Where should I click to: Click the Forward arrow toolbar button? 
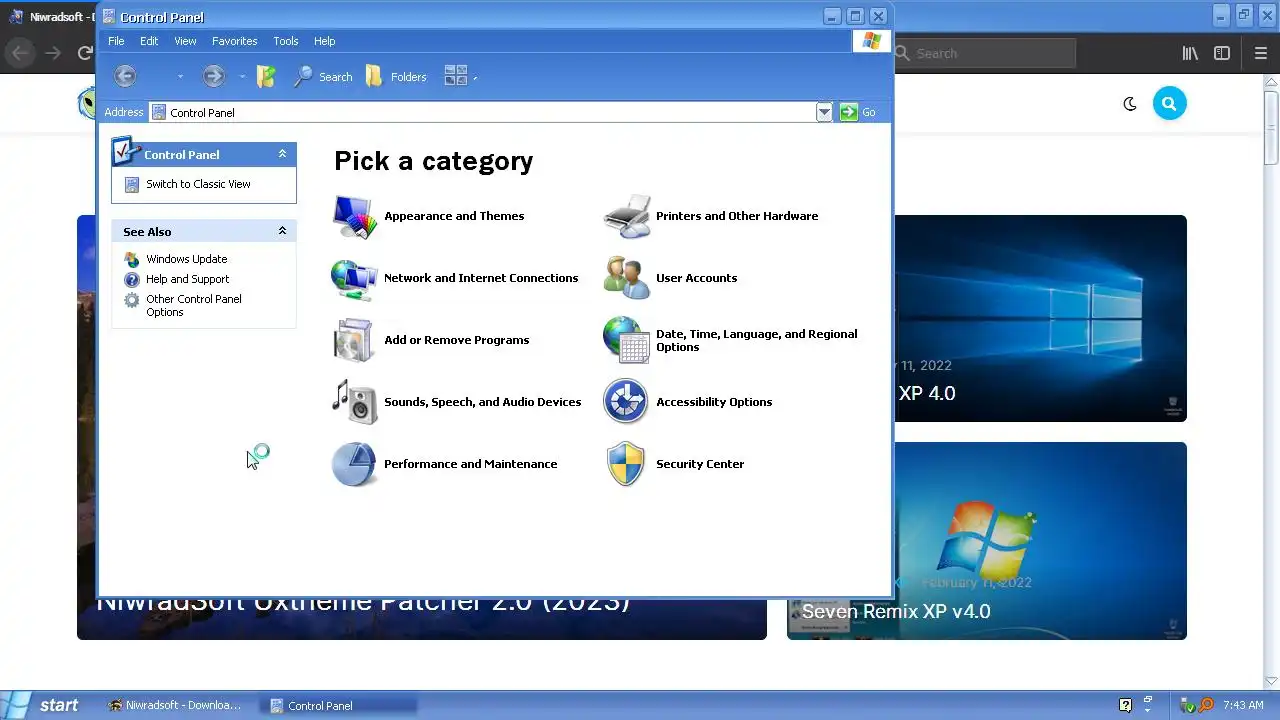[x=213, y=76]
